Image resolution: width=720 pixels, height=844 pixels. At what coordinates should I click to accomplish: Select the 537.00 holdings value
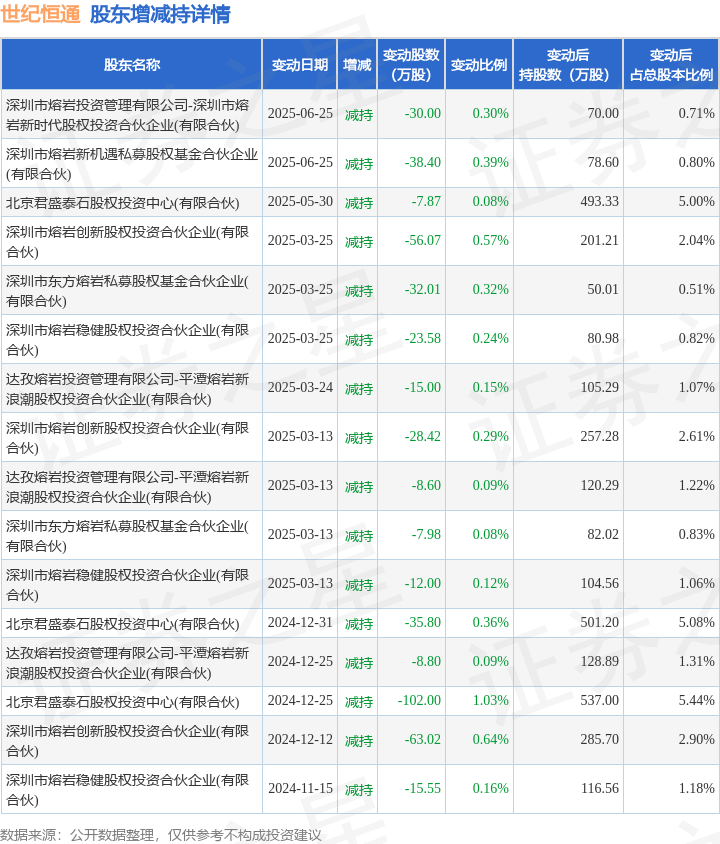[599, 701]
